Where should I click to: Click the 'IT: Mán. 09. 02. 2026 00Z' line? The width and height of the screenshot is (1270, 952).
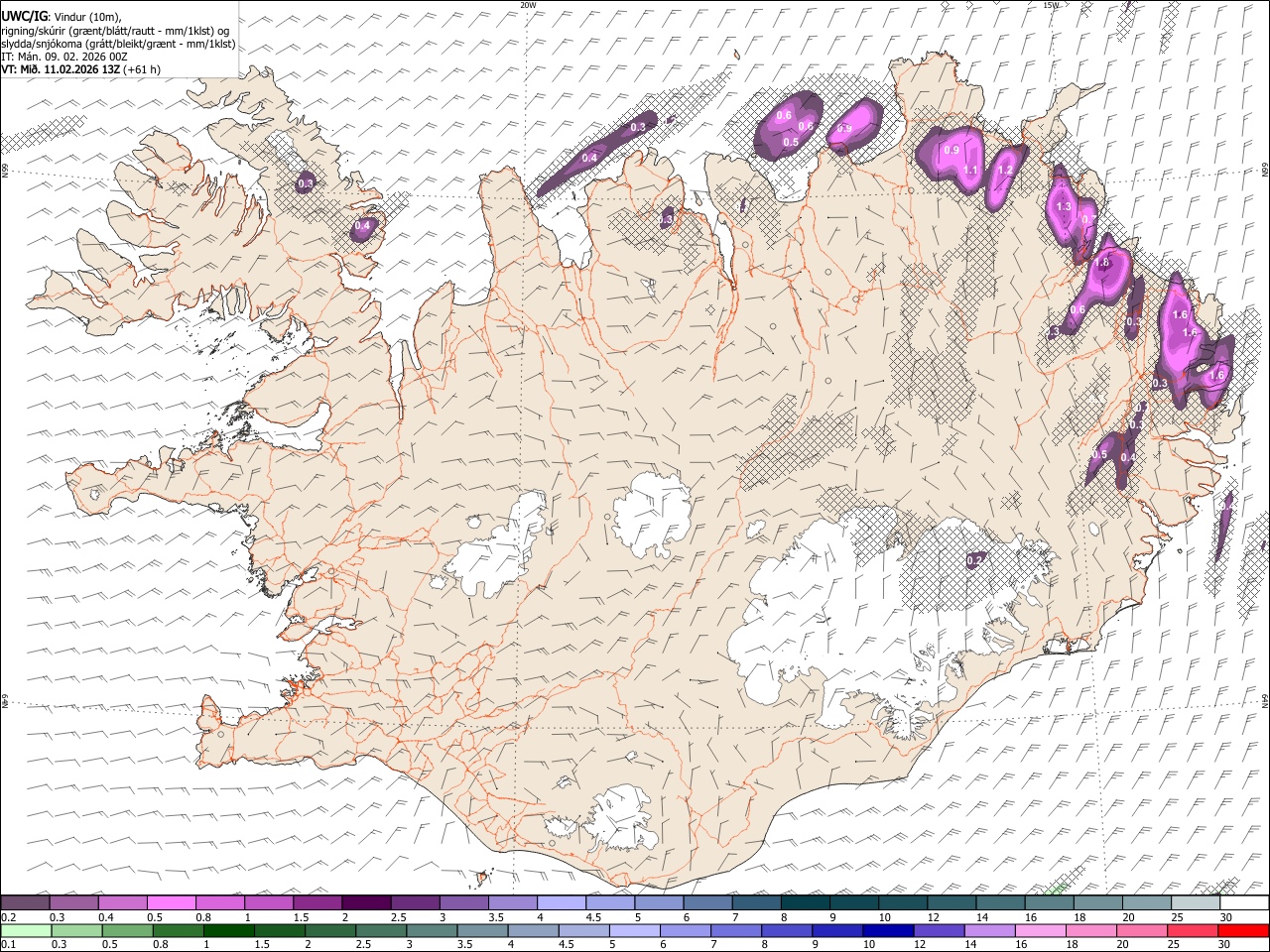pyautogui.click(x=64, y=57)
